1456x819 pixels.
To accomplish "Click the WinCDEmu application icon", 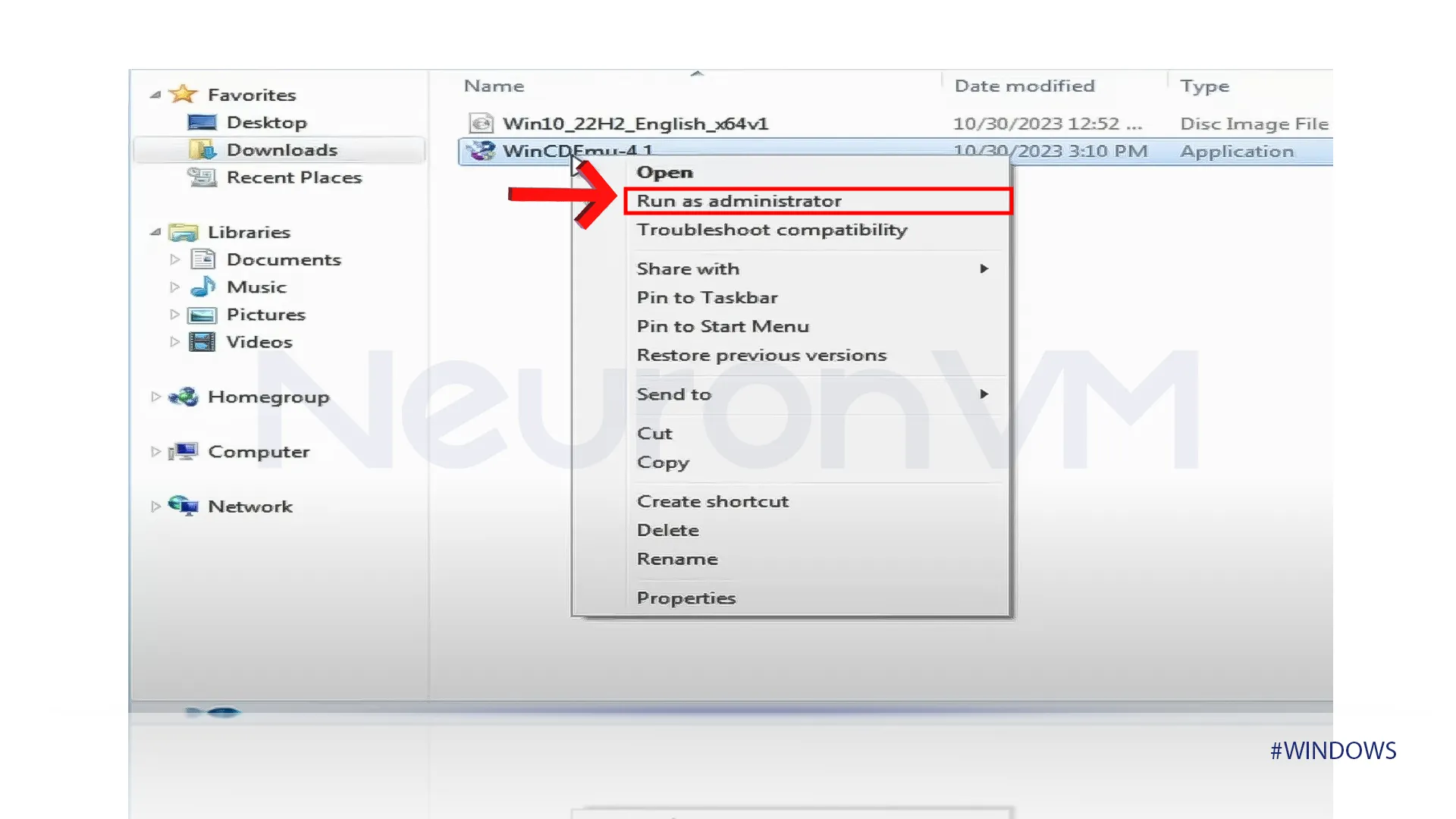I will click(482, 150).
